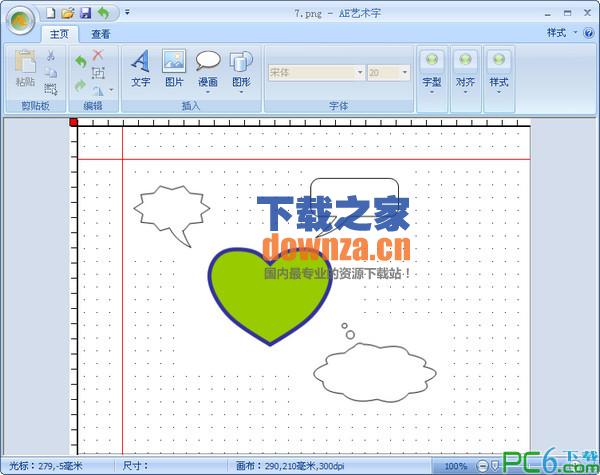Open the 样式 menu at top right

tap(562, 33)
